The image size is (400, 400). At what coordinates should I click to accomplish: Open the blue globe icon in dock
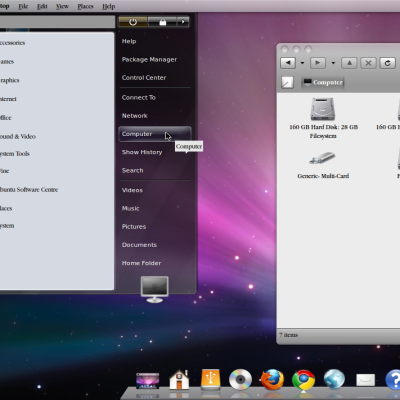coord(334,380)
